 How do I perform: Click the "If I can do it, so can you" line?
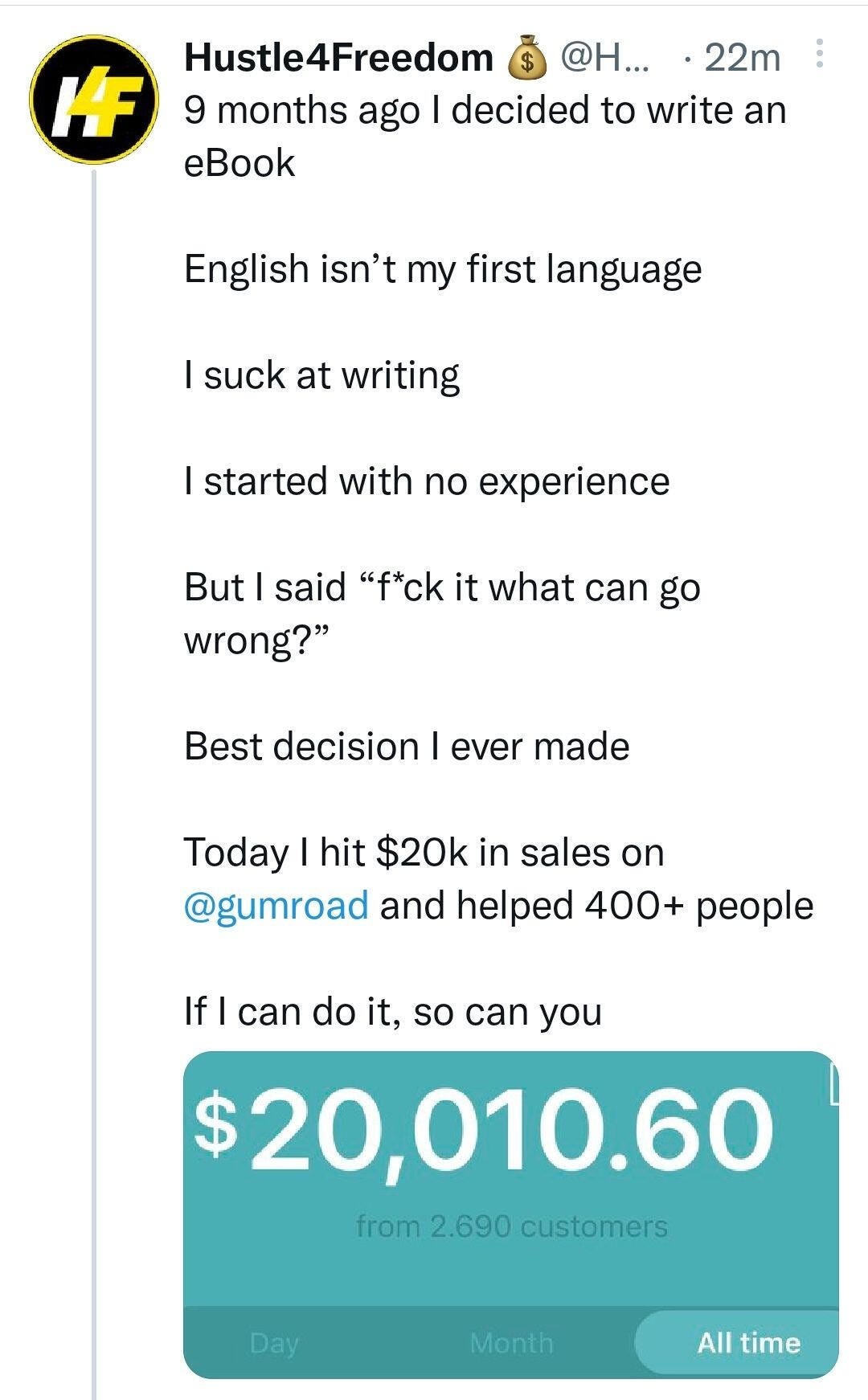[x=392, y=1012]
